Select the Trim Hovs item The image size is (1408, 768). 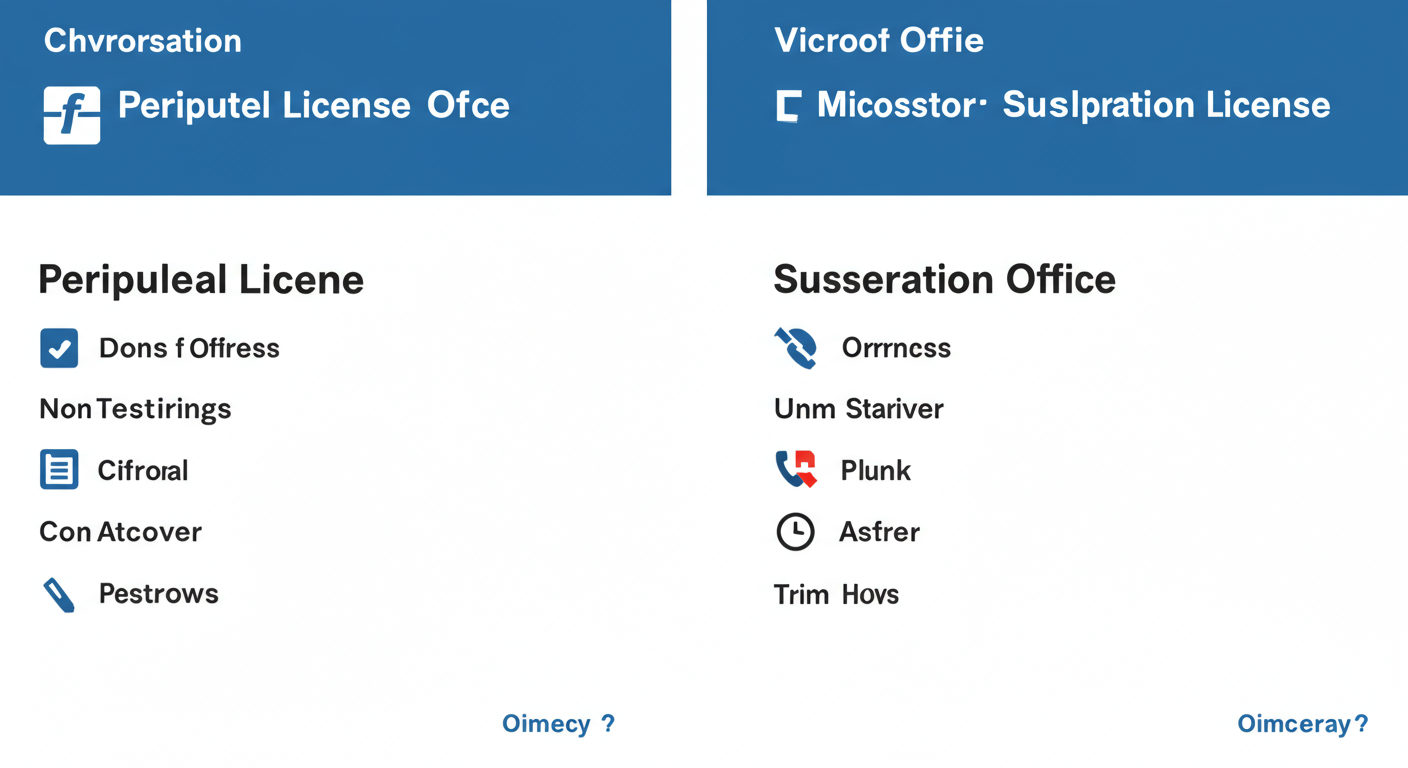[x=836, y=595]
